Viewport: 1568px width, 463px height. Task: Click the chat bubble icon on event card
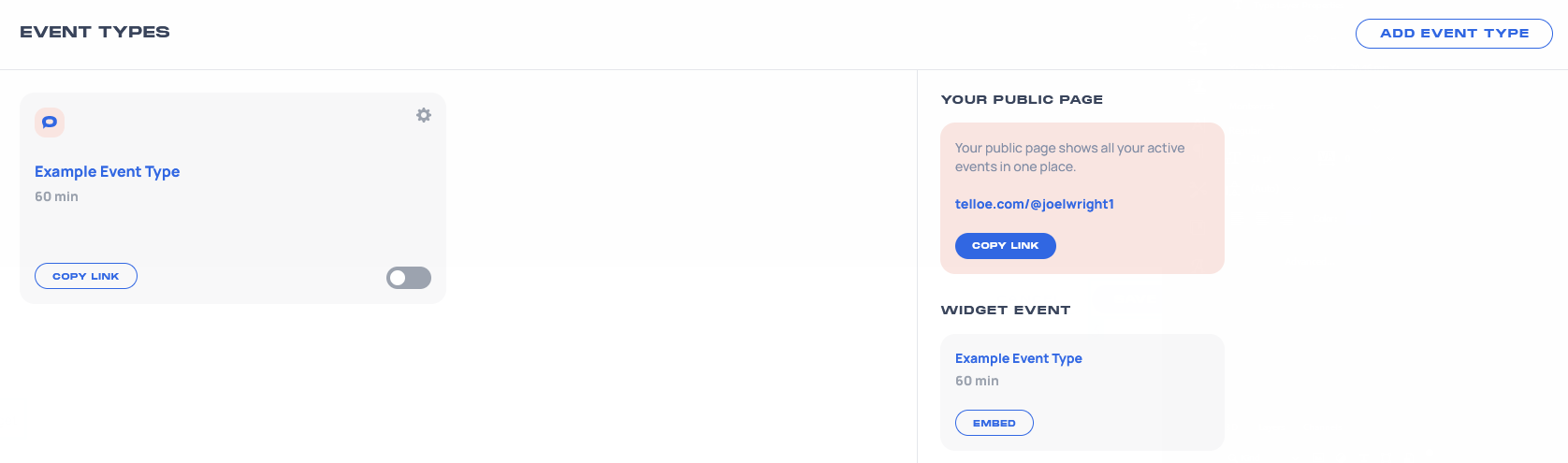50,123
